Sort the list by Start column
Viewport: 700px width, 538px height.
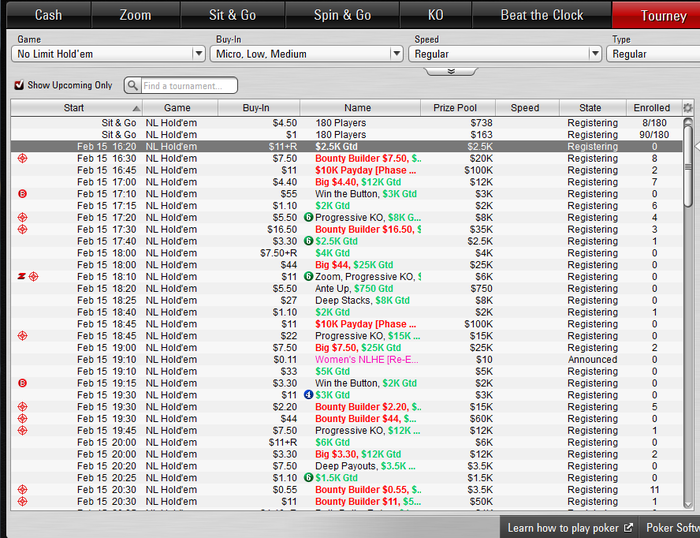[x=76, y=108]
